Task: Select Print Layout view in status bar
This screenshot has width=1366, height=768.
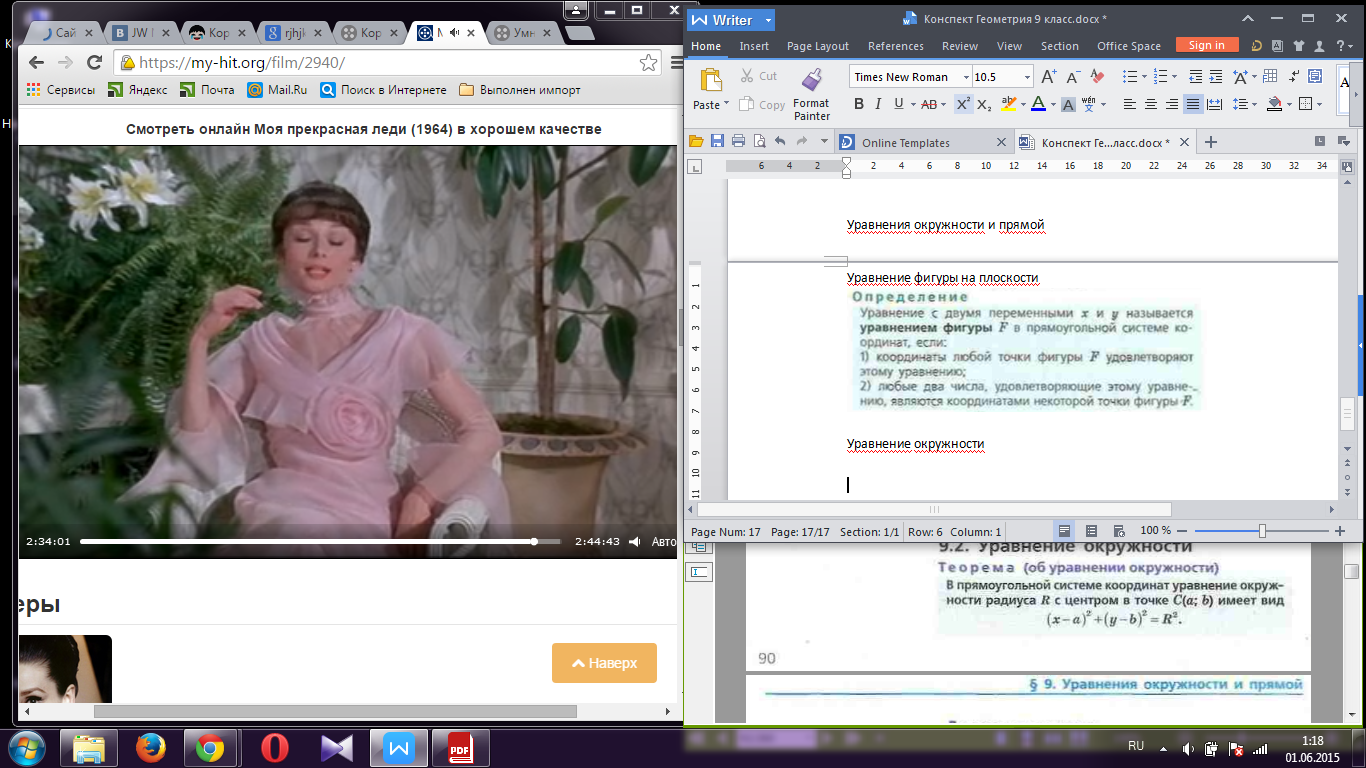Action: click(x=1065, y=531)
